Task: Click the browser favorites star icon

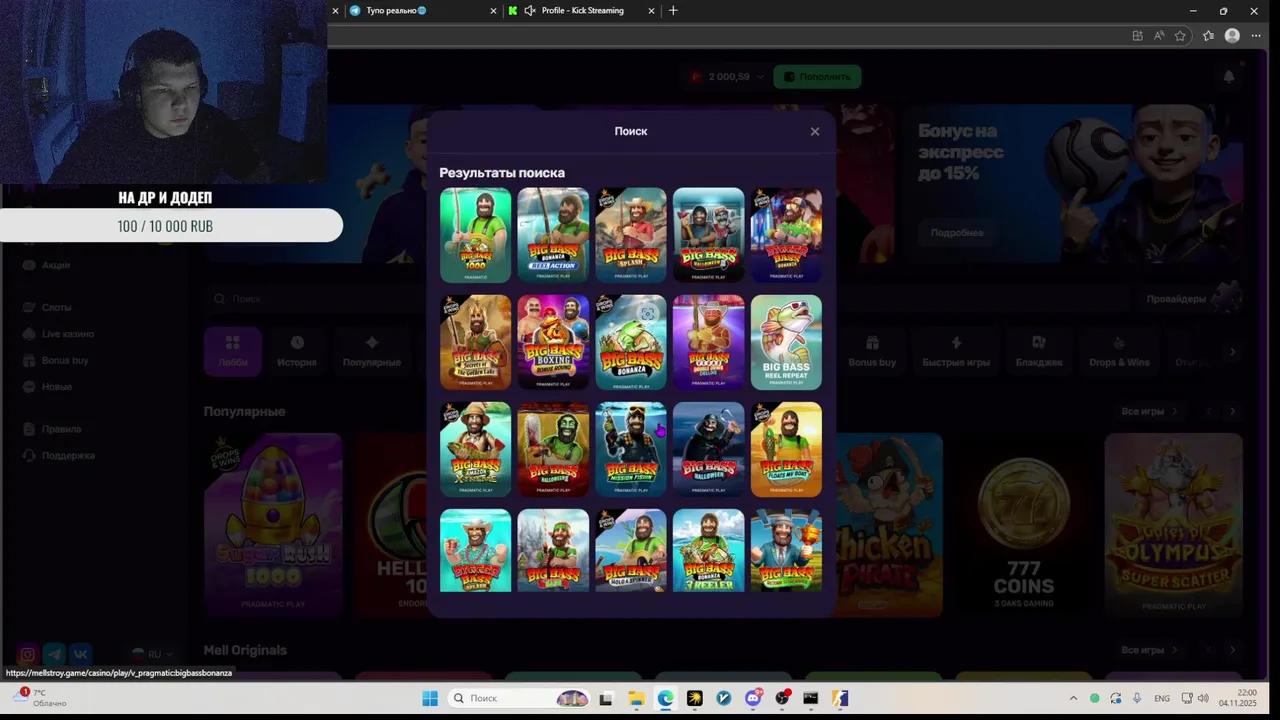Action: (1180, 35)
